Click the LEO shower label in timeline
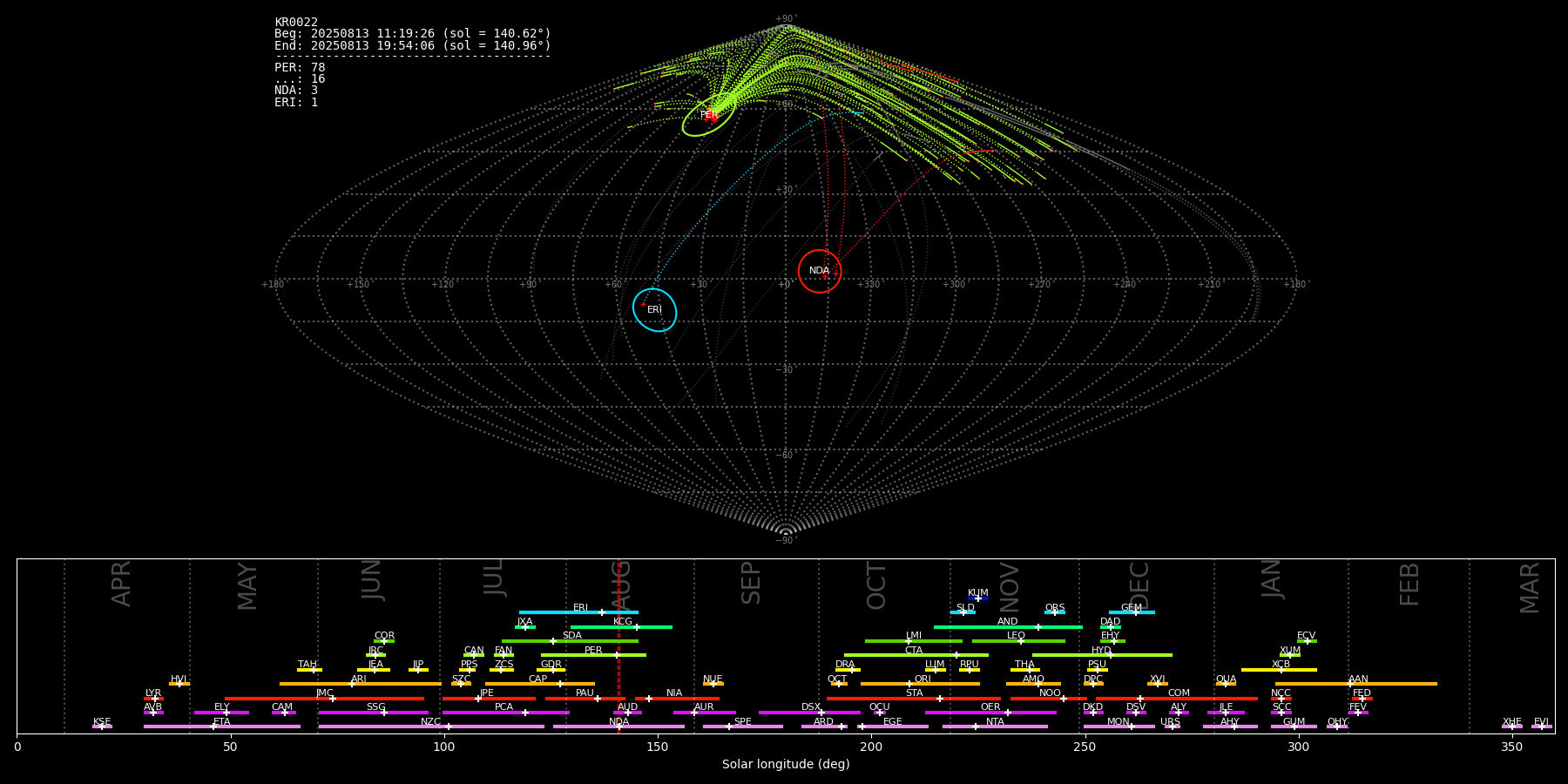1568x784 pixels. tap(1017, 636)
